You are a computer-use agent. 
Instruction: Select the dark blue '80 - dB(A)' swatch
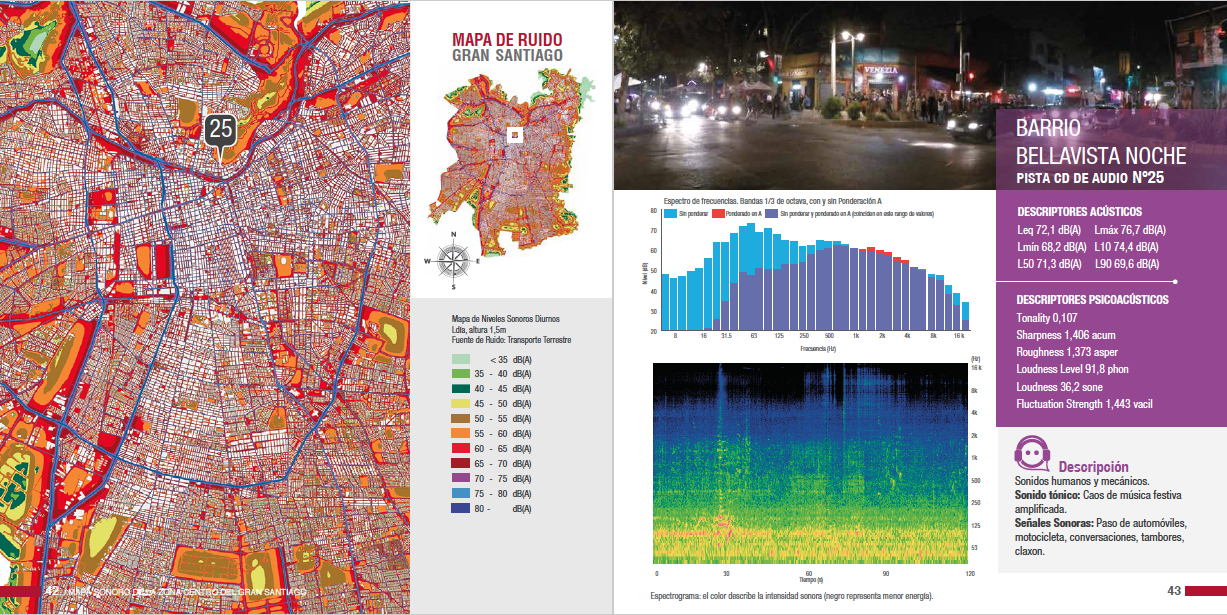click(x=459, y=509)
